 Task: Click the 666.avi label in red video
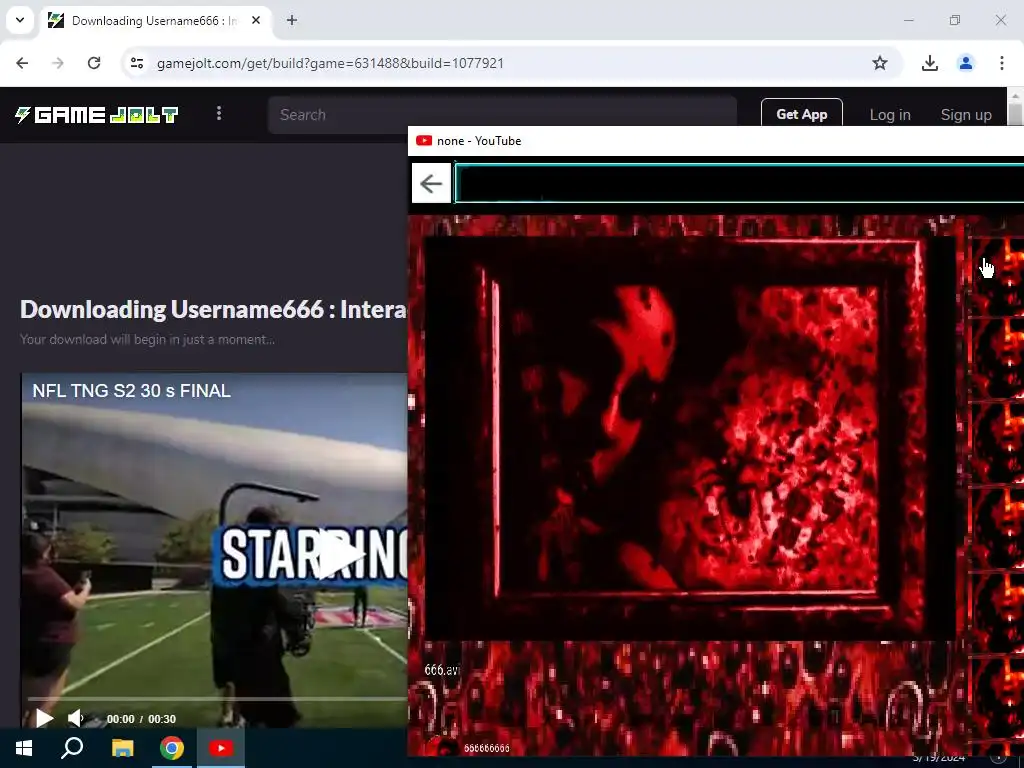tap(442, 670)
